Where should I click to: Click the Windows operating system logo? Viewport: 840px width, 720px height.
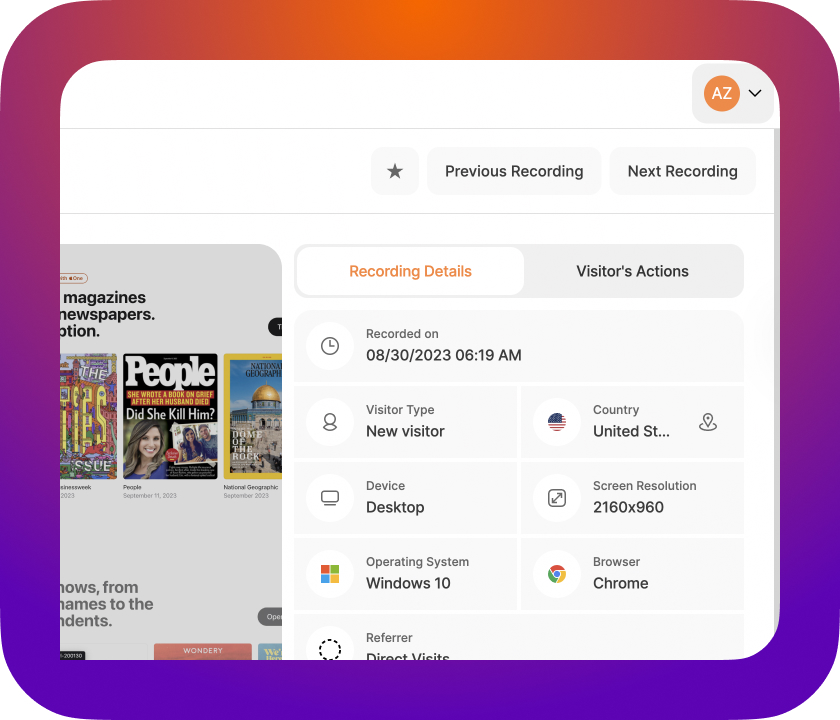tap(330, 574)
